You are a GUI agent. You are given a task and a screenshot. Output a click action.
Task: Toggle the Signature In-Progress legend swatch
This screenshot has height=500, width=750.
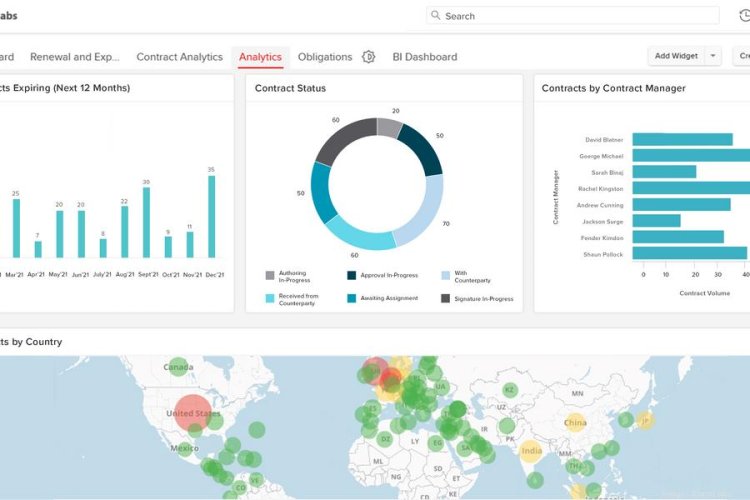(445, 298)
